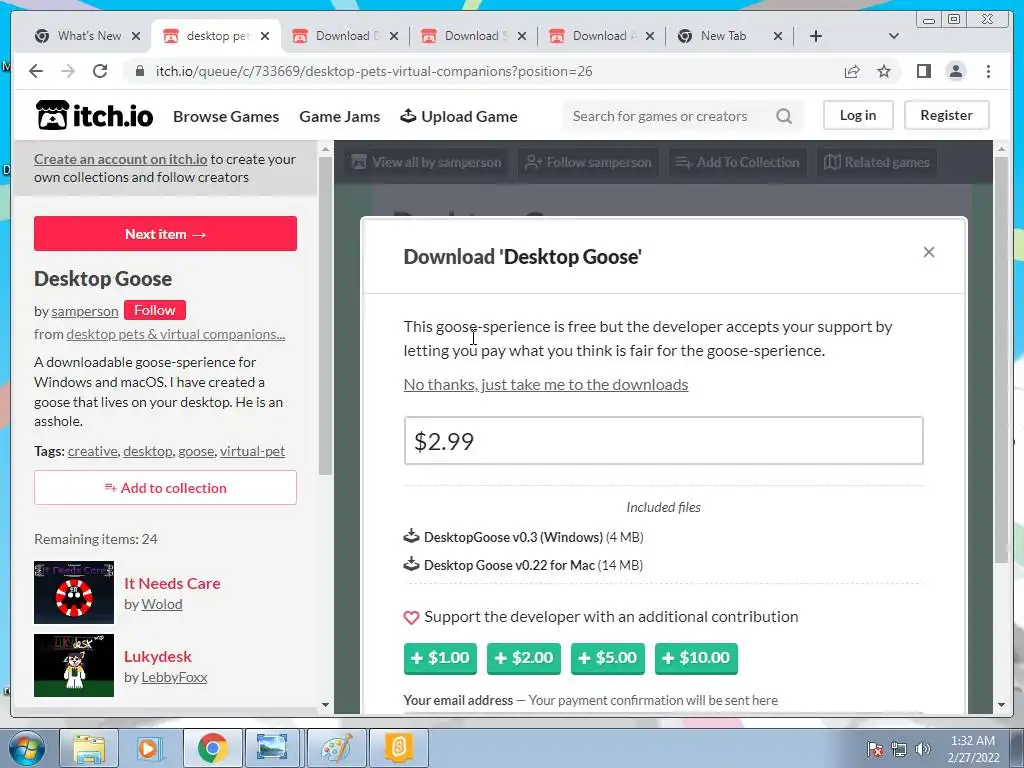Click Create an account on itch.io link
The image size is (1024, 768).
(121, 159)
